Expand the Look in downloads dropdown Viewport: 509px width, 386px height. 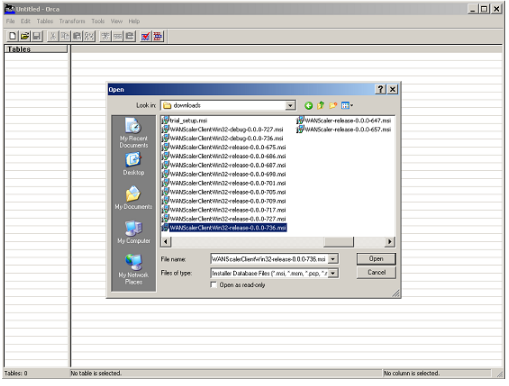click(x=290, y=106)
